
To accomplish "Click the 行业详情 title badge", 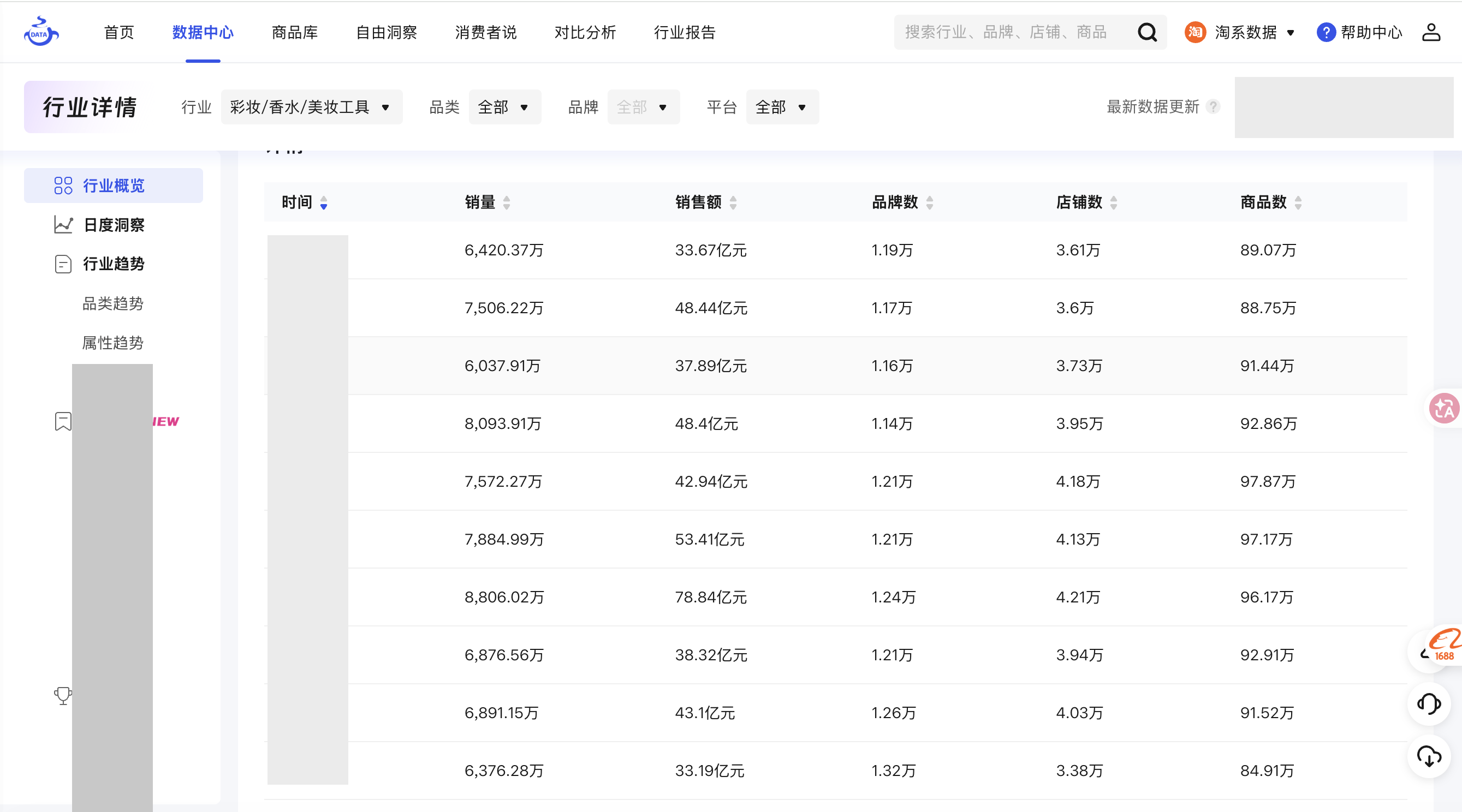I will 90,106.
